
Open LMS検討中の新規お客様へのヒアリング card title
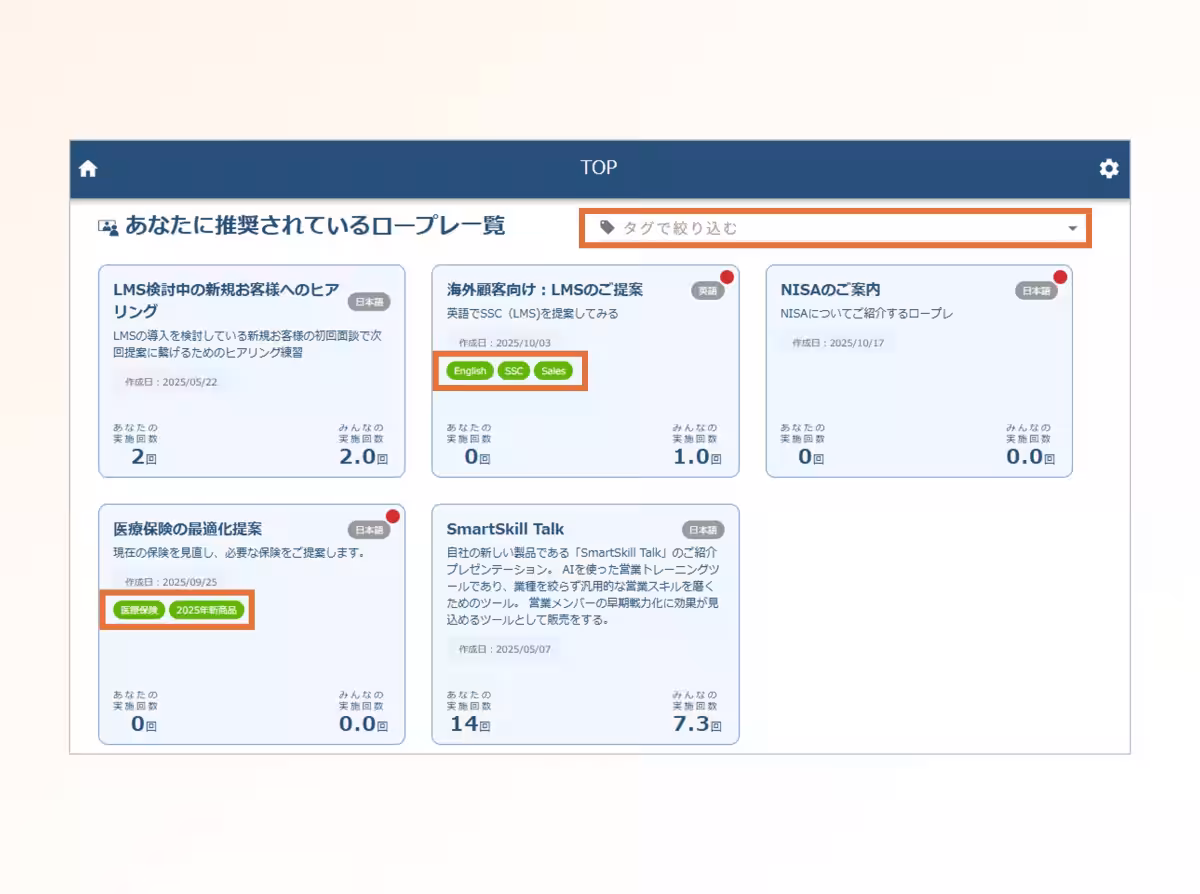pyautogui.click(x=226, y=299)
